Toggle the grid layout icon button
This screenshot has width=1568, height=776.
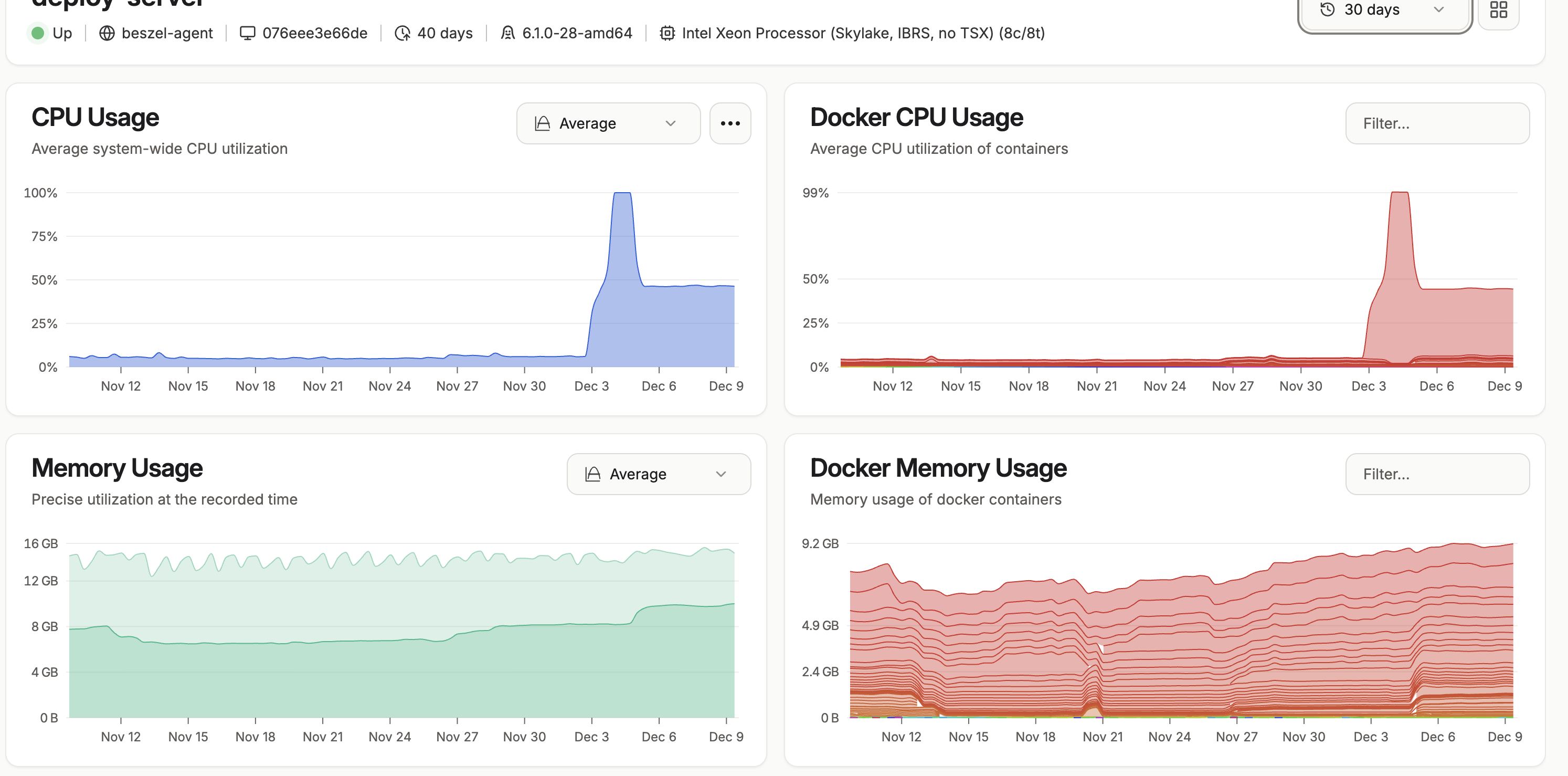click(1498, 10)
